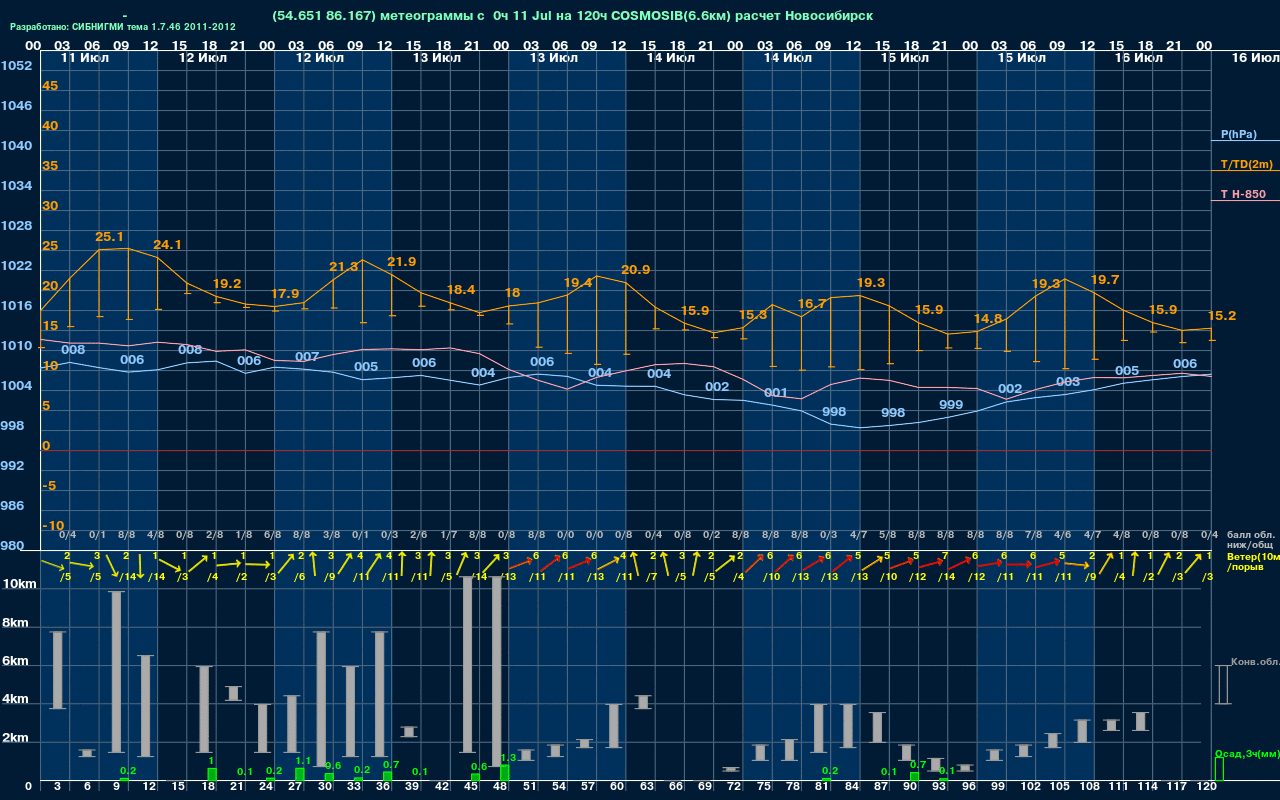Select the 1.1 precipitation amount label
1280x800 pixels.
click(304, 761)
